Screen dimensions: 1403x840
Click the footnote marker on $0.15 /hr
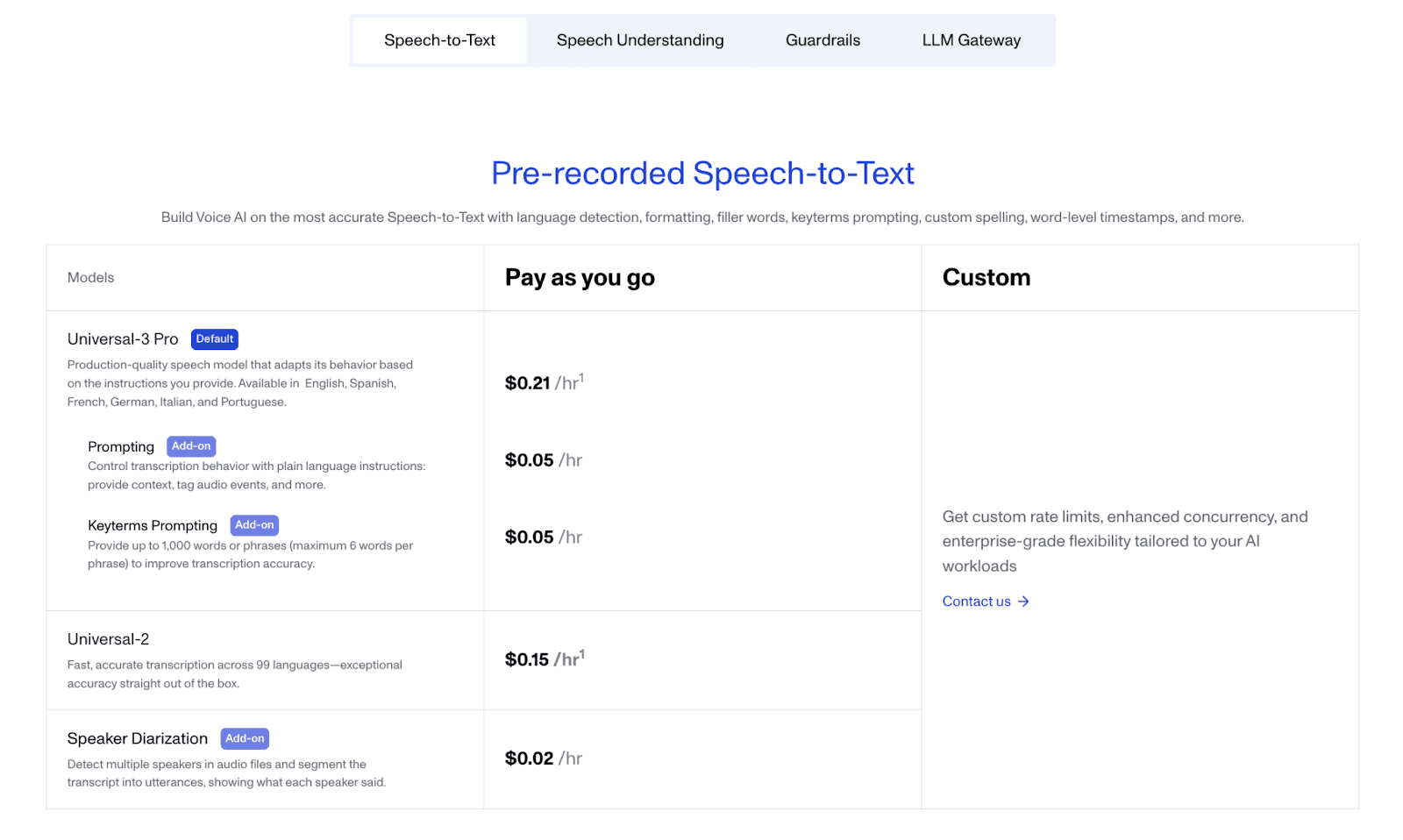[x=582, y=653]
